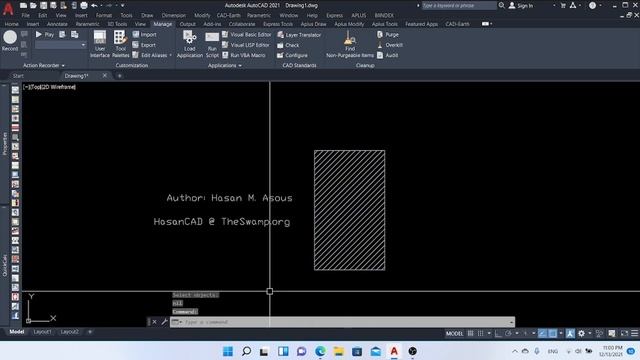Open File Explorer from the Windows taskbar
640x360 pixels.
tap(338, 351)
